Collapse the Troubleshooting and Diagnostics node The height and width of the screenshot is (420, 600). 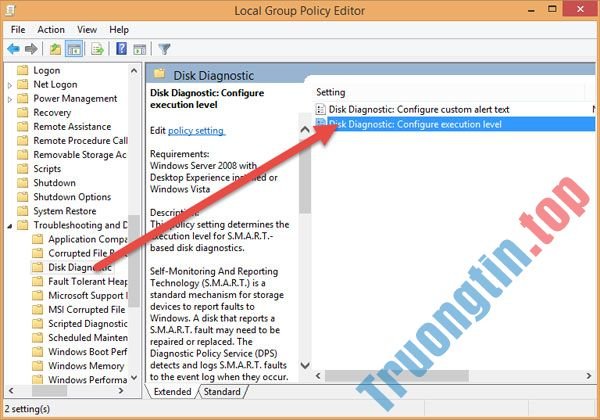pyautogui.click(x=10, y=225)
